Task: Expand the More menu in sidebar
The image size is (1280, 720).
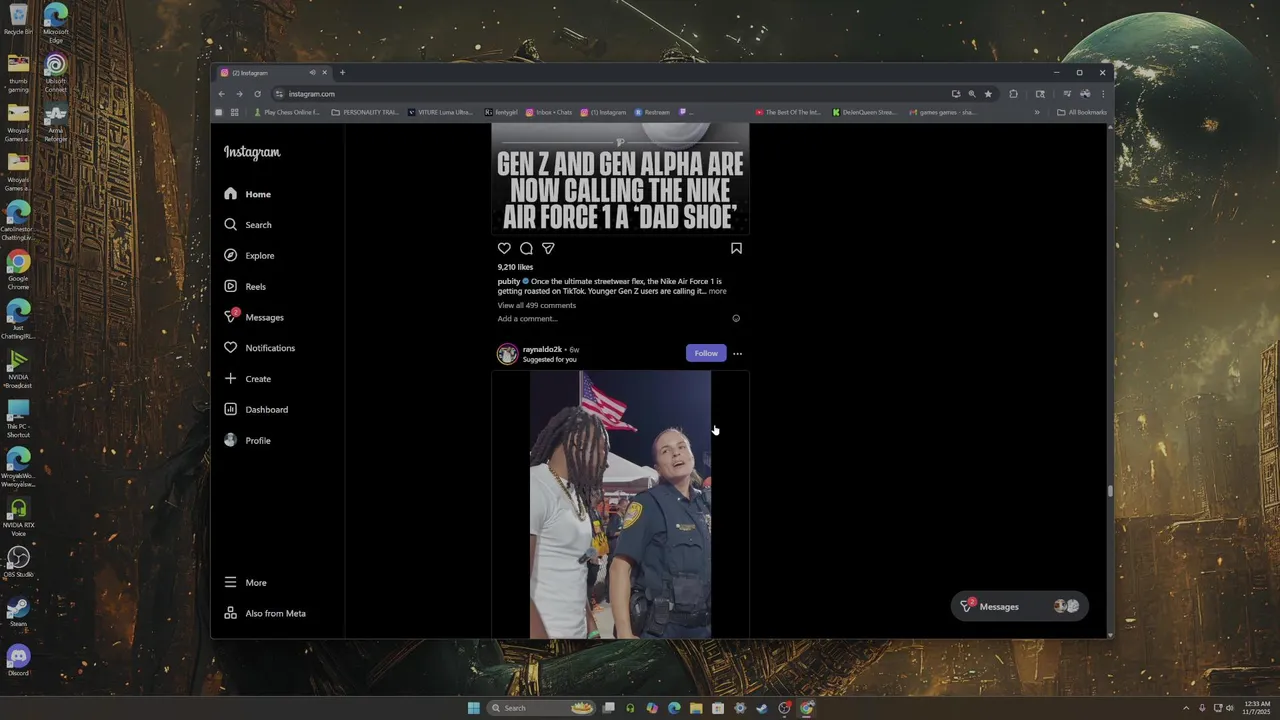Action: point(246,583)
